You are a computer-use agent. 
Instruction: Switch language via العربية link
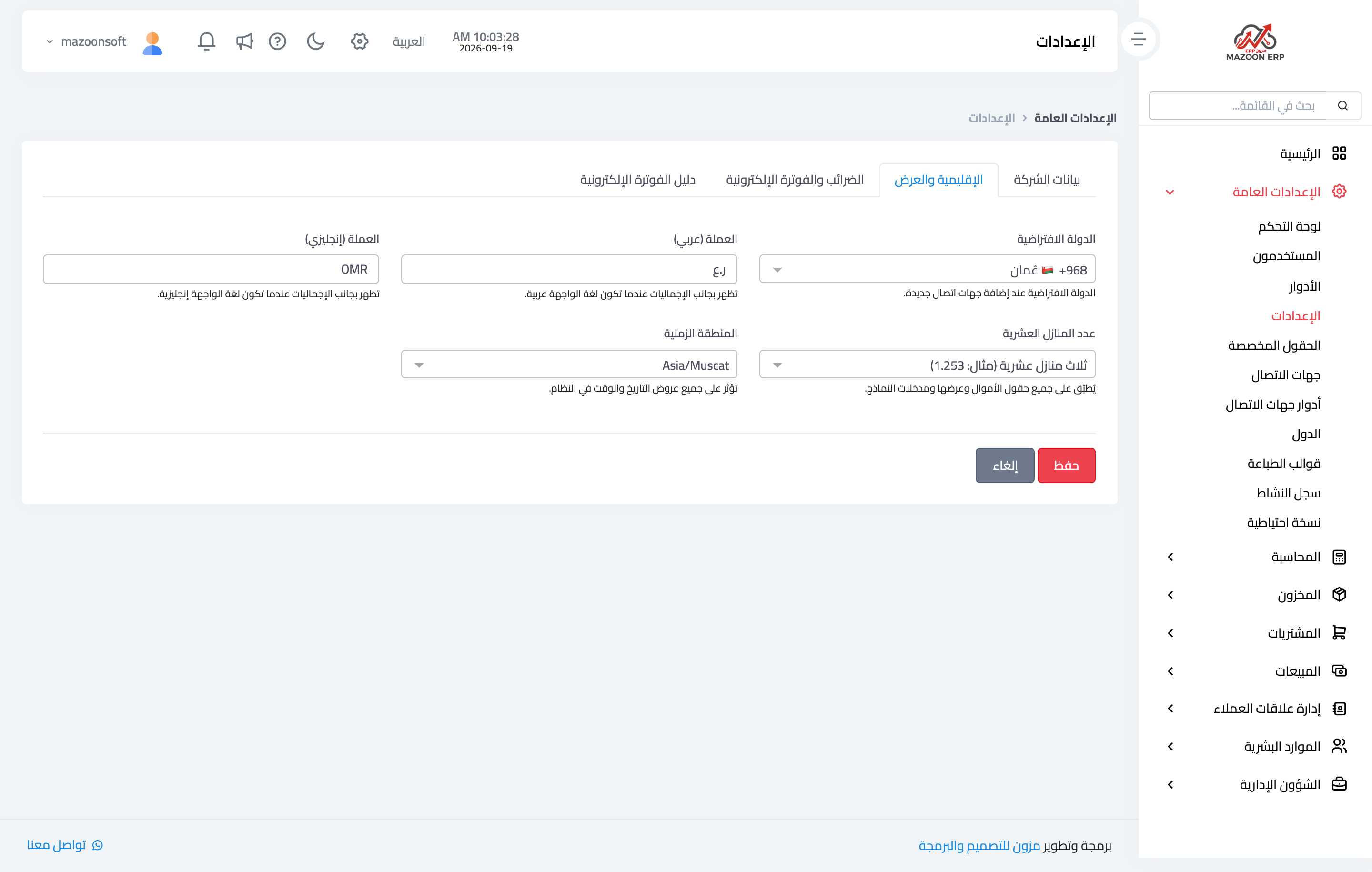point(409,41)
